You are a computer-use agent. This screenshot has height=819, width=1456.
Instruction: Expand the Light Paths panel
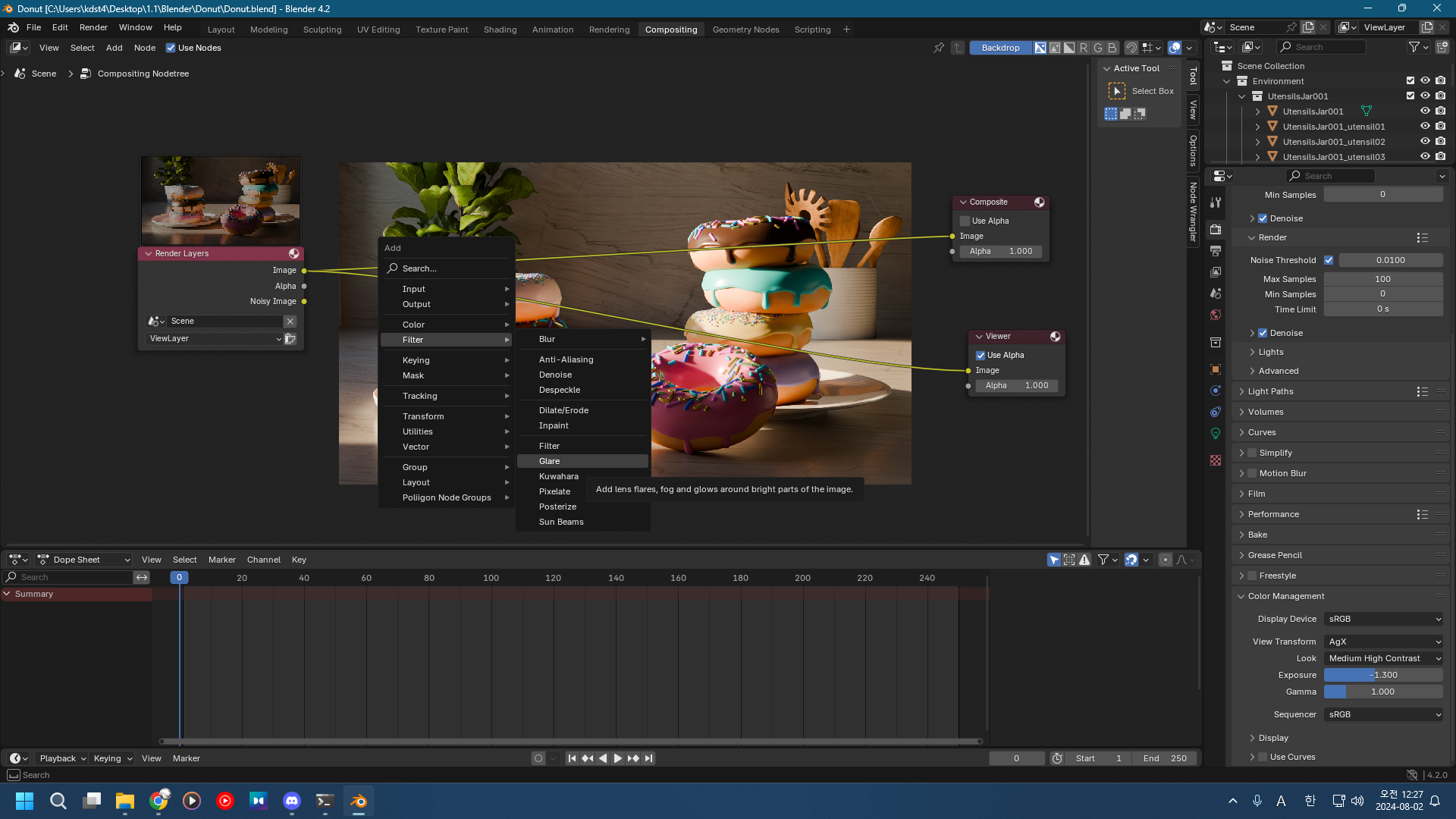[1270, 391]
